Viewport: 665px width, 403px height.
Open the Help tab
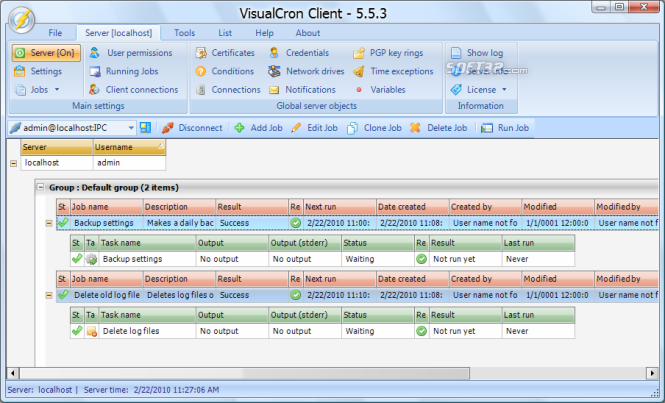click(x=264, y=33)
